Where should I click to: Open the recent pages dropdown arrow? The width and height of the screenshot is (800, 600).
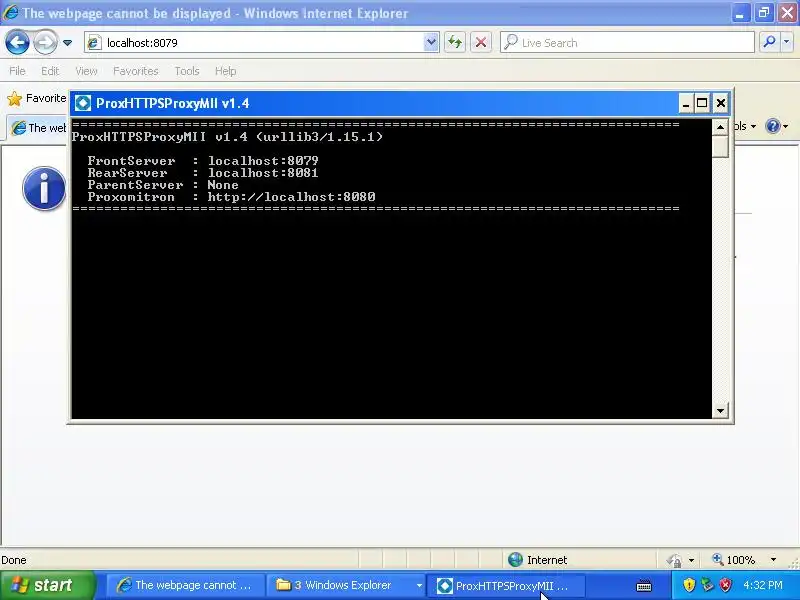[67, 43]
